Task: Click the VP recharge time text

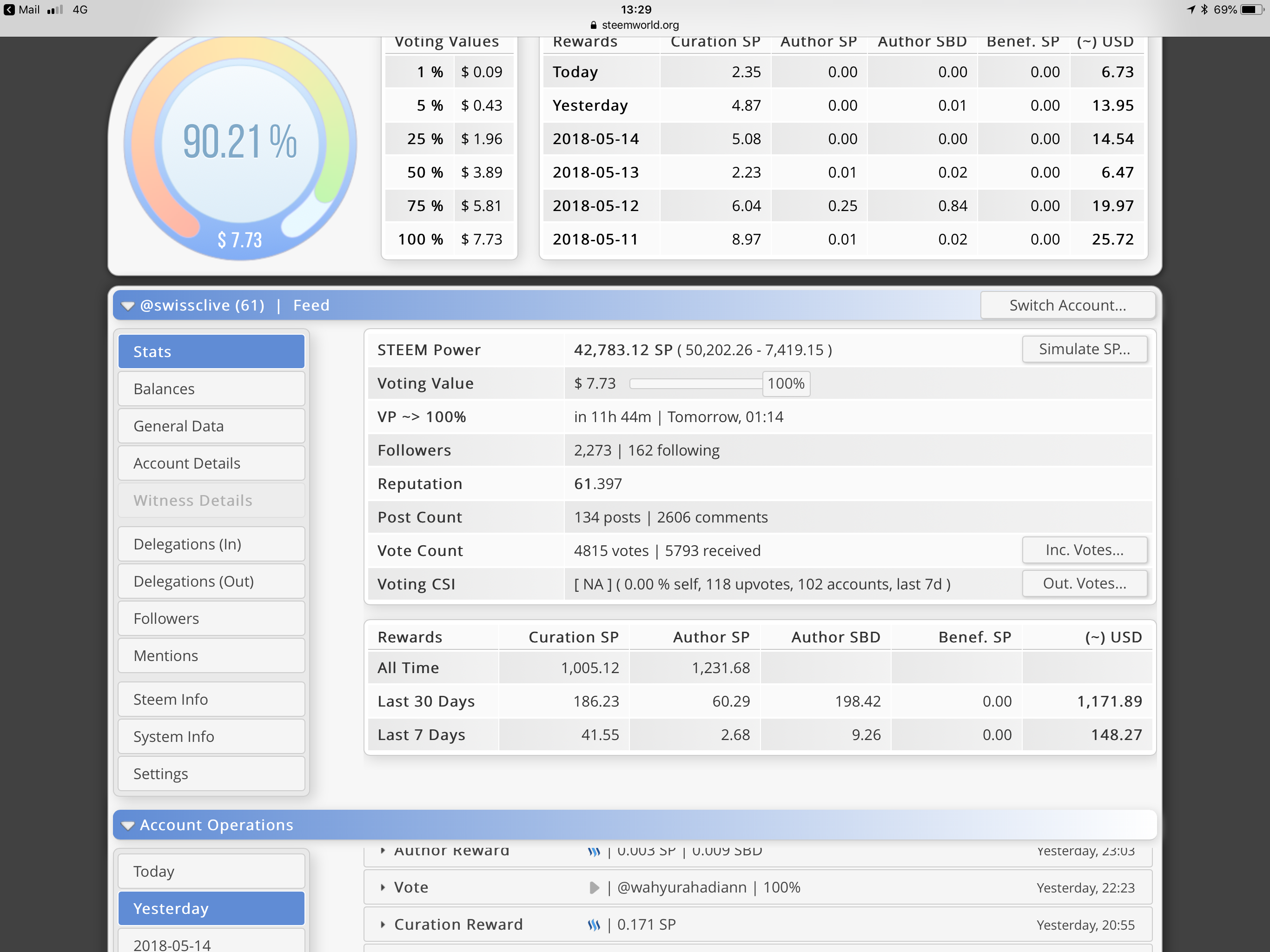Action: (678, 417)
